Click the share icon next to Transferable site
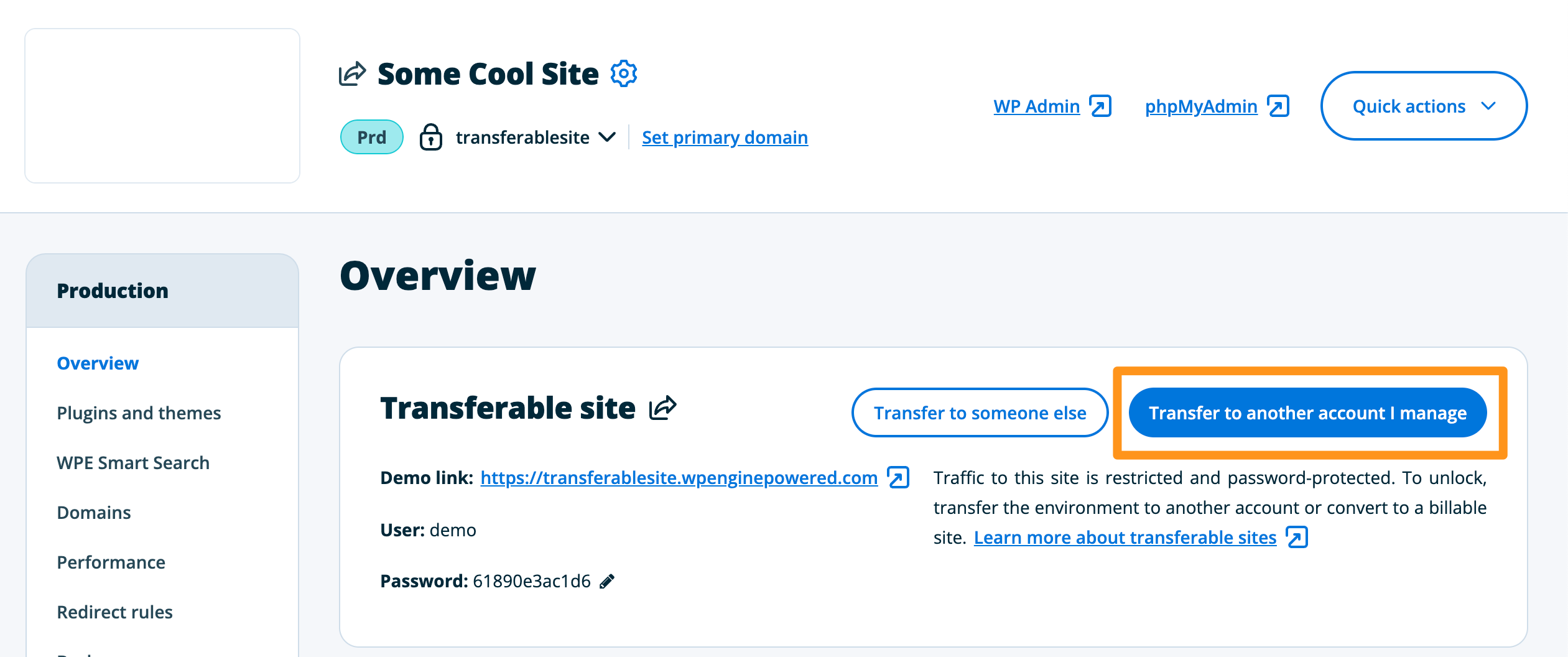This screenshot has width=1568, height=657. (x=663, y=408)
